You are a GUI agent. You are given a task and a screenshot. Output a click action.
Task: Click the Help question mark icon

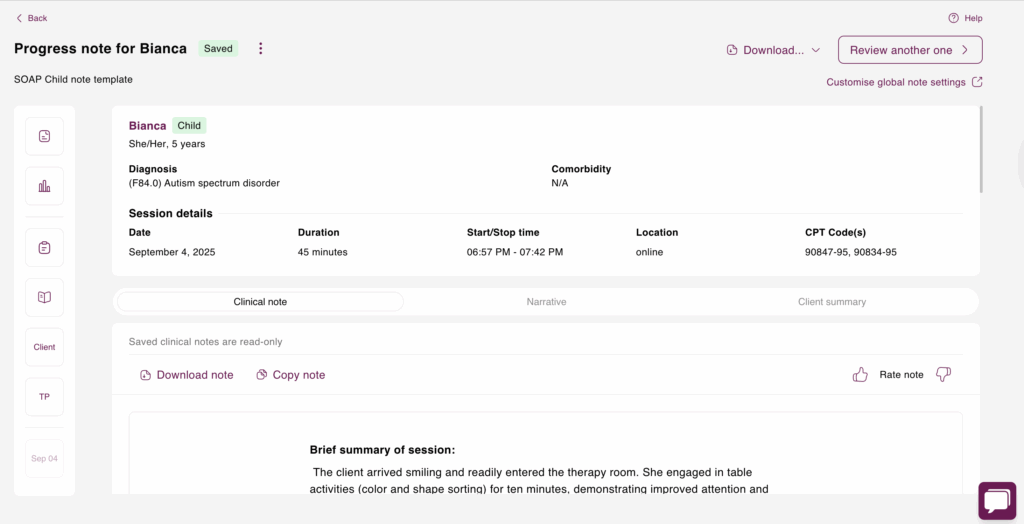point(953,18)
